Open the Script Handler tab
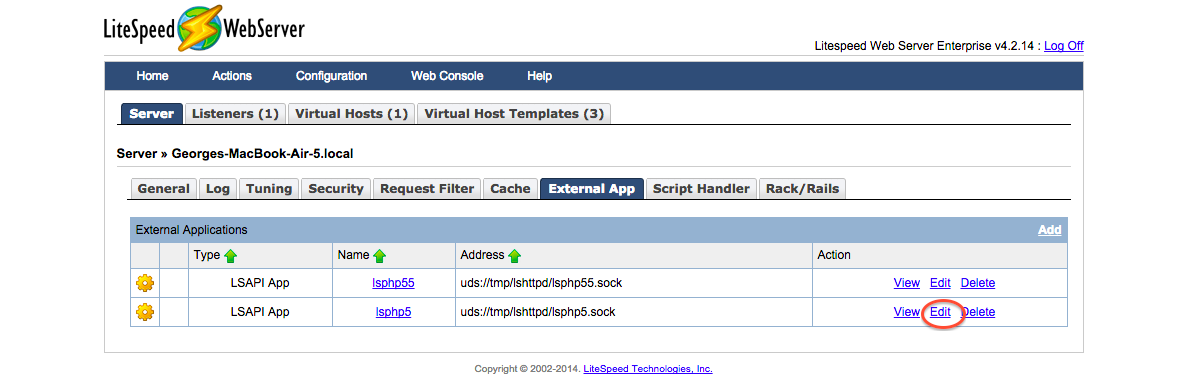Viewport: 1192px width, 388px height. coord(701,189)
